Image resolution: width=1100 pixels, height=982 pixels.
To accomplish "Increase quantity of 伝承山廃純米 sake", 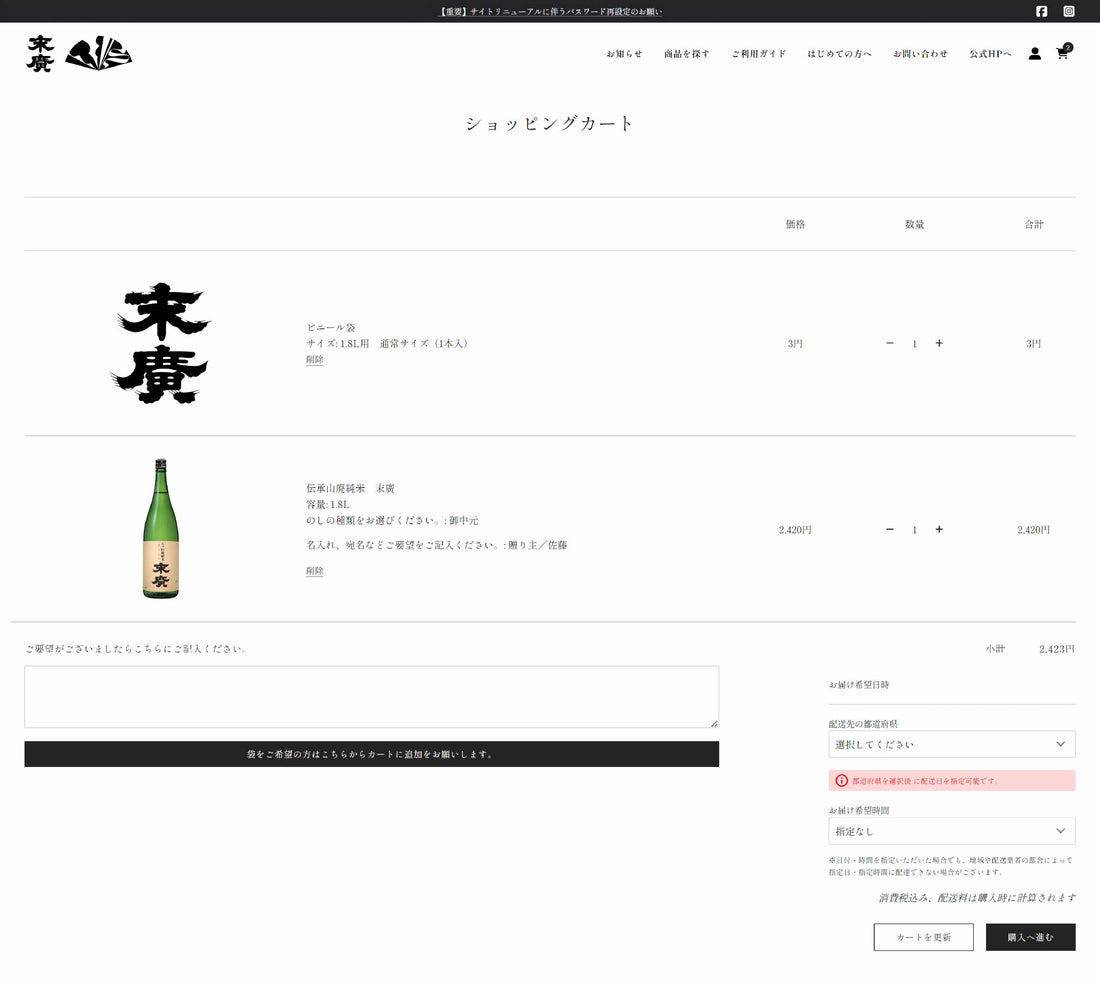I will pos(939,529).
